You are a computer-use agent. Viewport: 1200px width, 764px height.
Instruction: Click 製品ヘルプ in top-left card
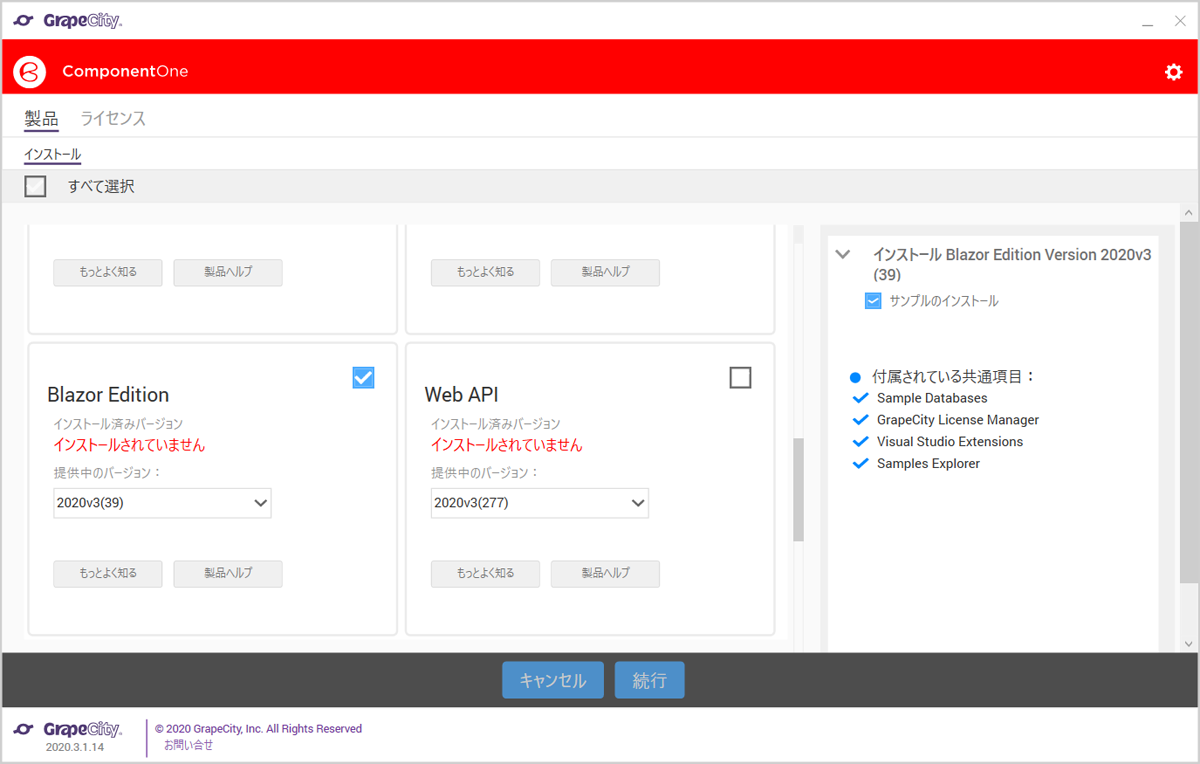coord(228,273)
